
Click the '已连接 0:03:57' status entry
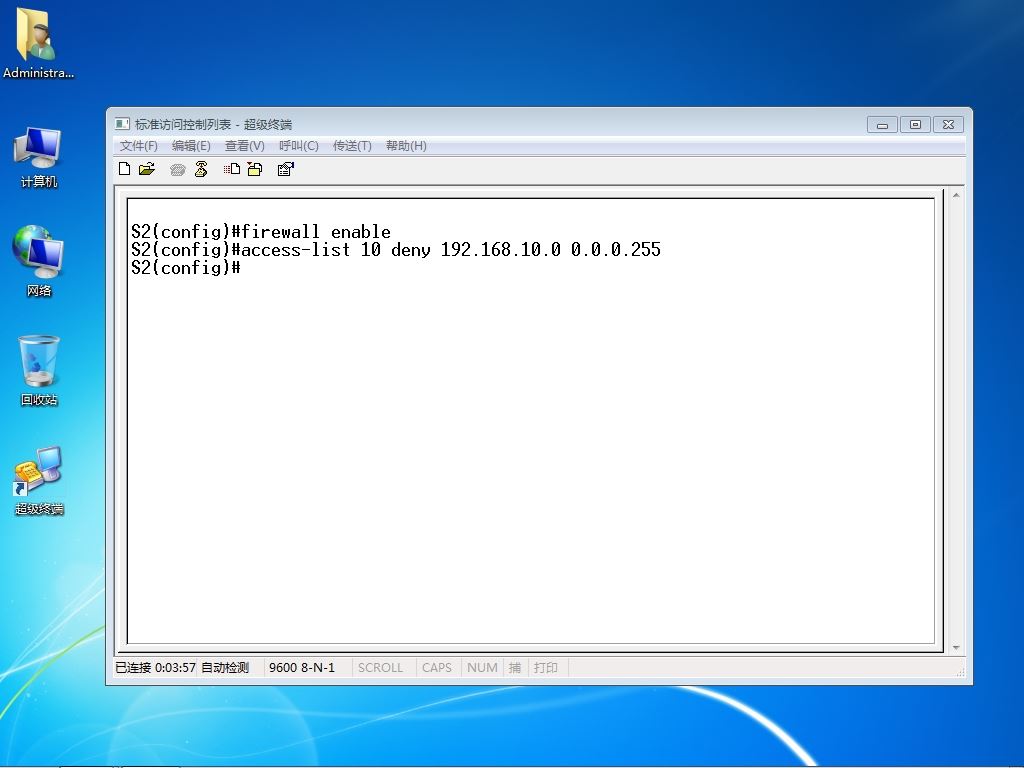(x=155, y=667)
